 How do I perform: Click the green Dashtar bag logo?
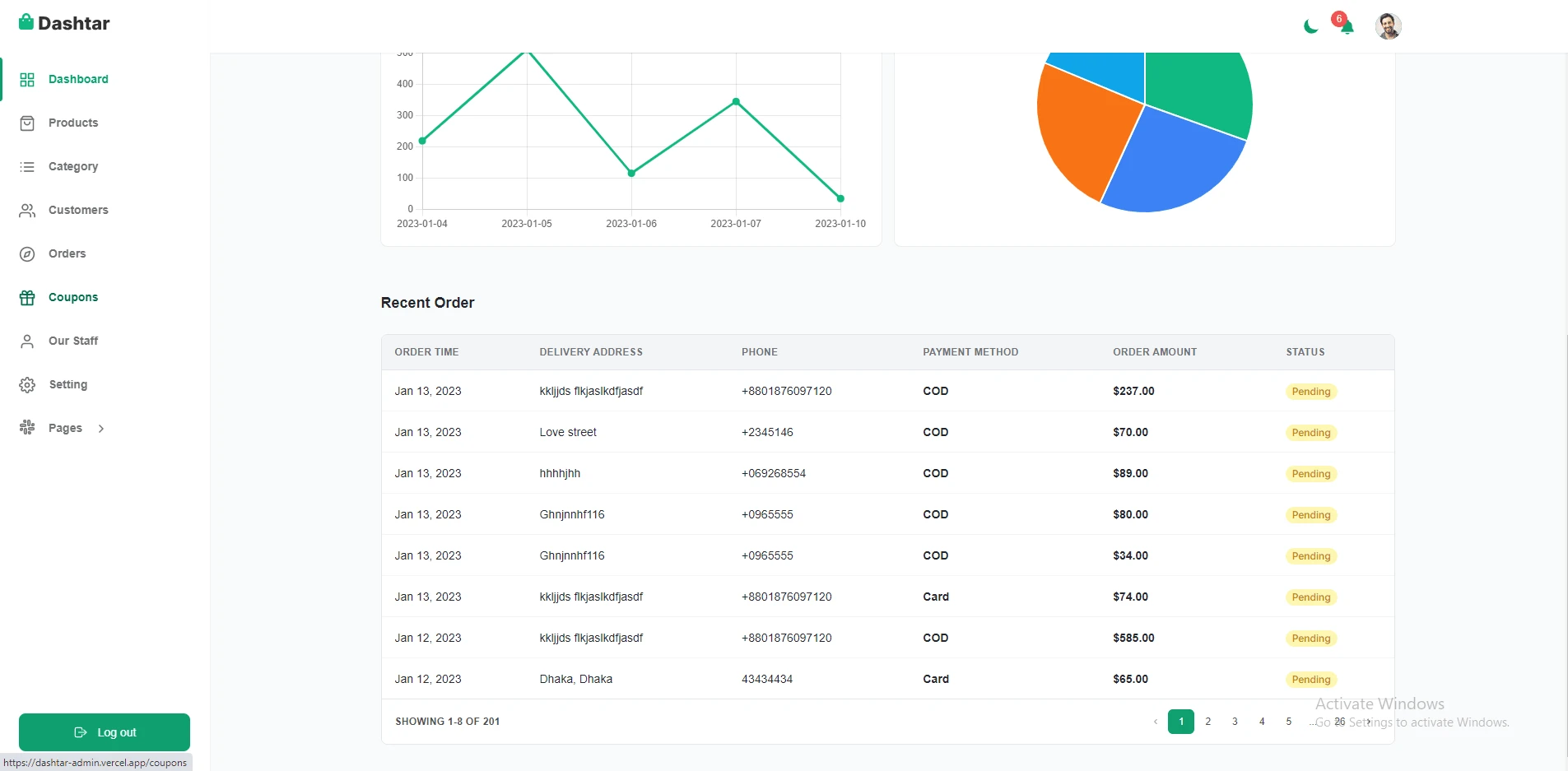(26, 22)
